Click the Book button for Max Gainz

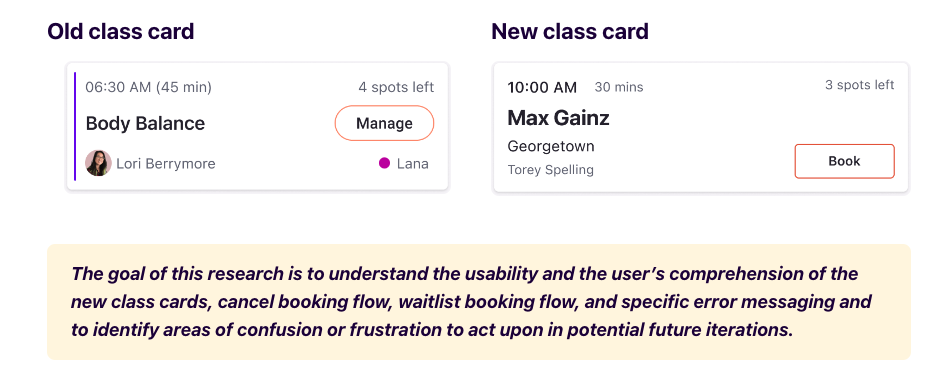click(x=844, y=161)
